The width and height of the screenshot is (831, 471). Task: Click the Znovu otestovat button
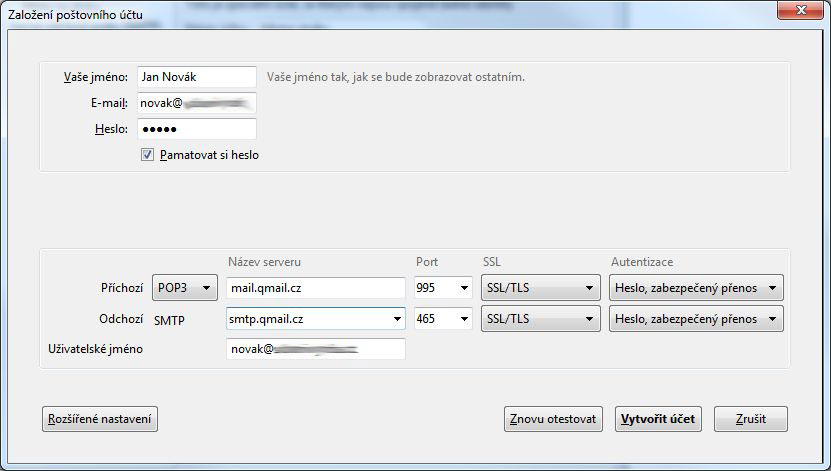click(x=554, y=419)
